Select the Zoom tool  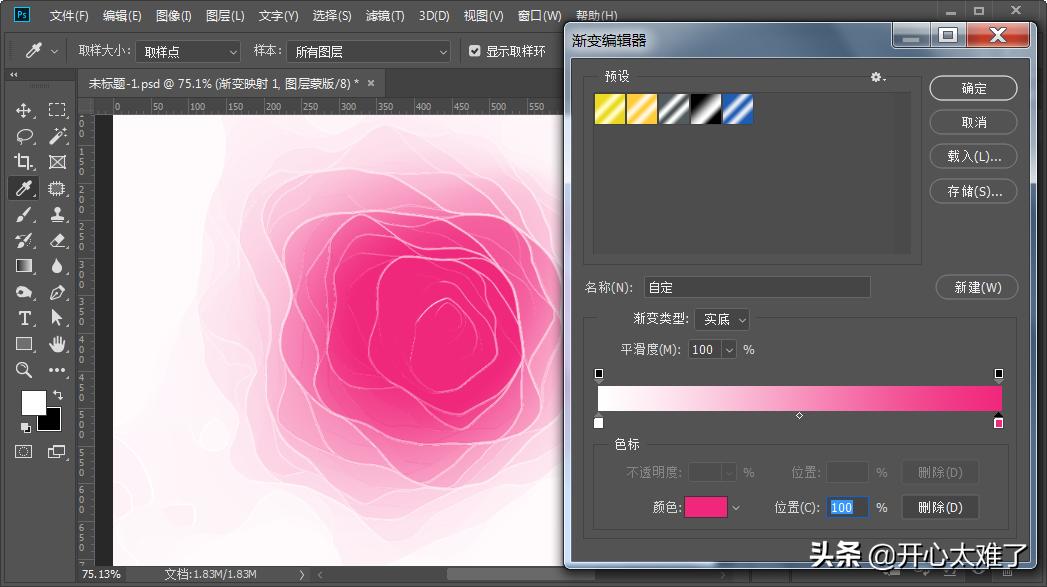(23, 370)
